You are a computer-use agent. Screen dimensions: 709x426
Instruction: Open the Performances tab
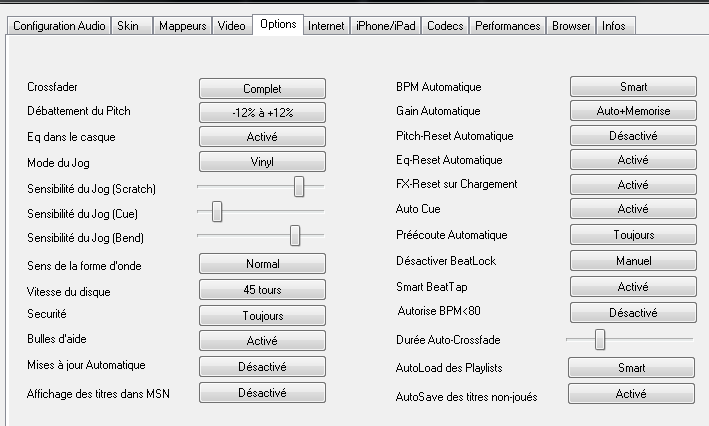pyautogui.click(x=507, y=26)
